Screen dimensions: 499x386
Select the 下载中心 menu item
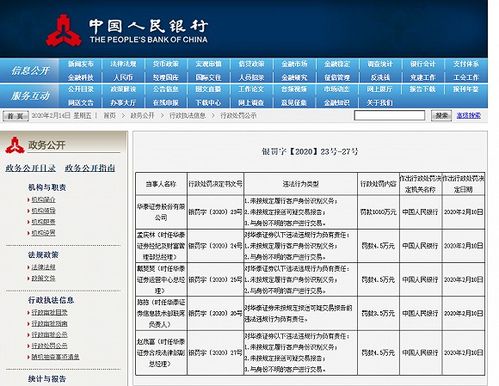[x=208, y=103]
